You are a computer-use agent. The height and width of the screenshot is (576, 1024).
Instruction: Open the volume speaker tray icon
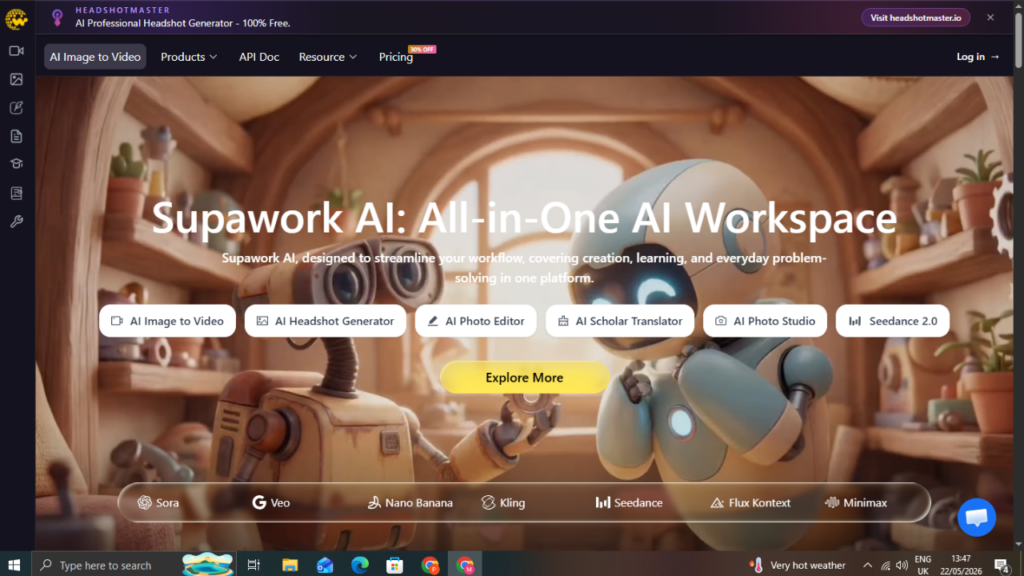pyautogui.click(x=902, y=566)
